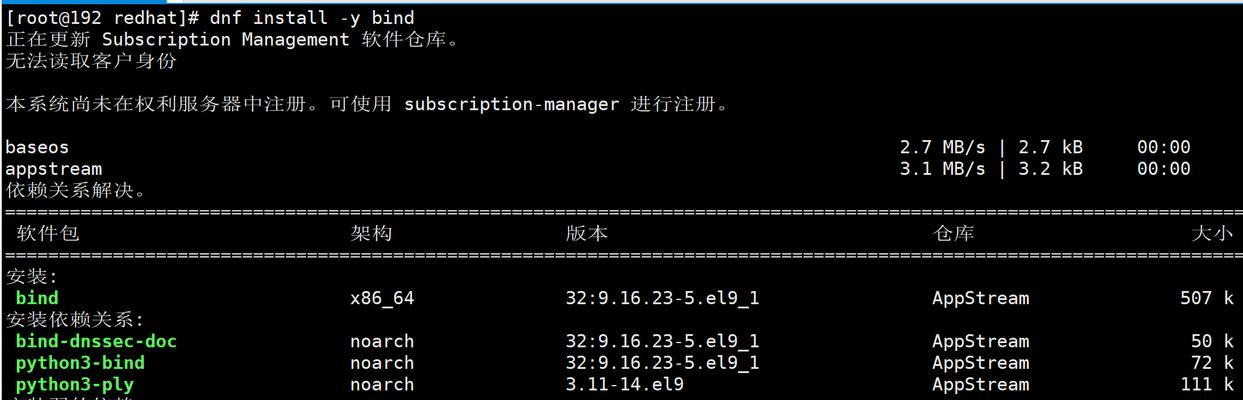The image size is (1243, 400).
Task: Click the 版本 column header
Action: [587, 233]
